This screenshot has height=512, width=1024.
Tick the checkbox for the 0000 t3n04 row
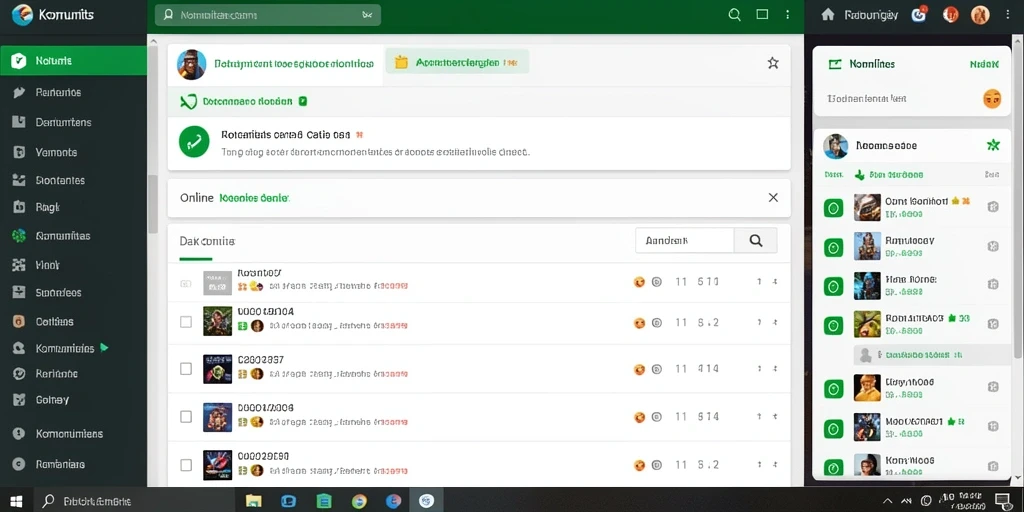click(x=186, y=322)
